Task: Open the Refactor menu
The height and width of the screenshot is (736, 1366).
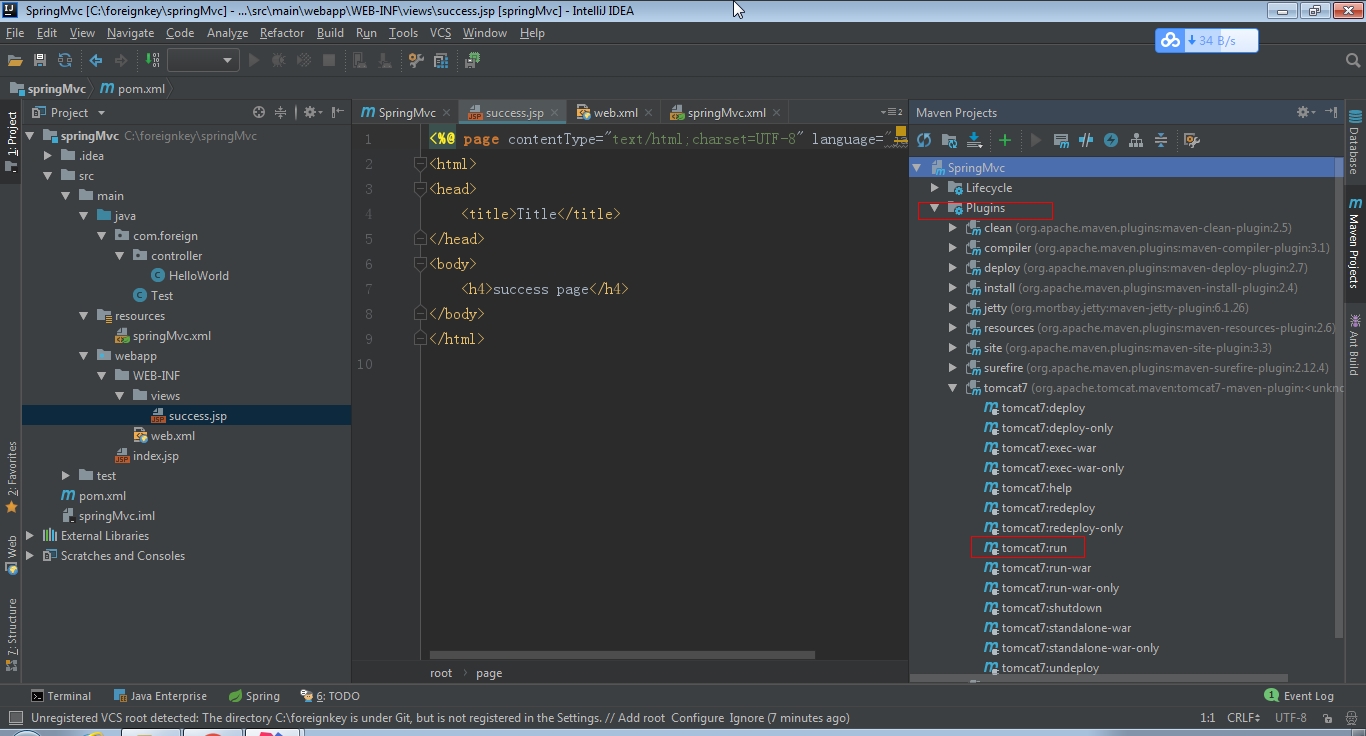Action: 282,33
